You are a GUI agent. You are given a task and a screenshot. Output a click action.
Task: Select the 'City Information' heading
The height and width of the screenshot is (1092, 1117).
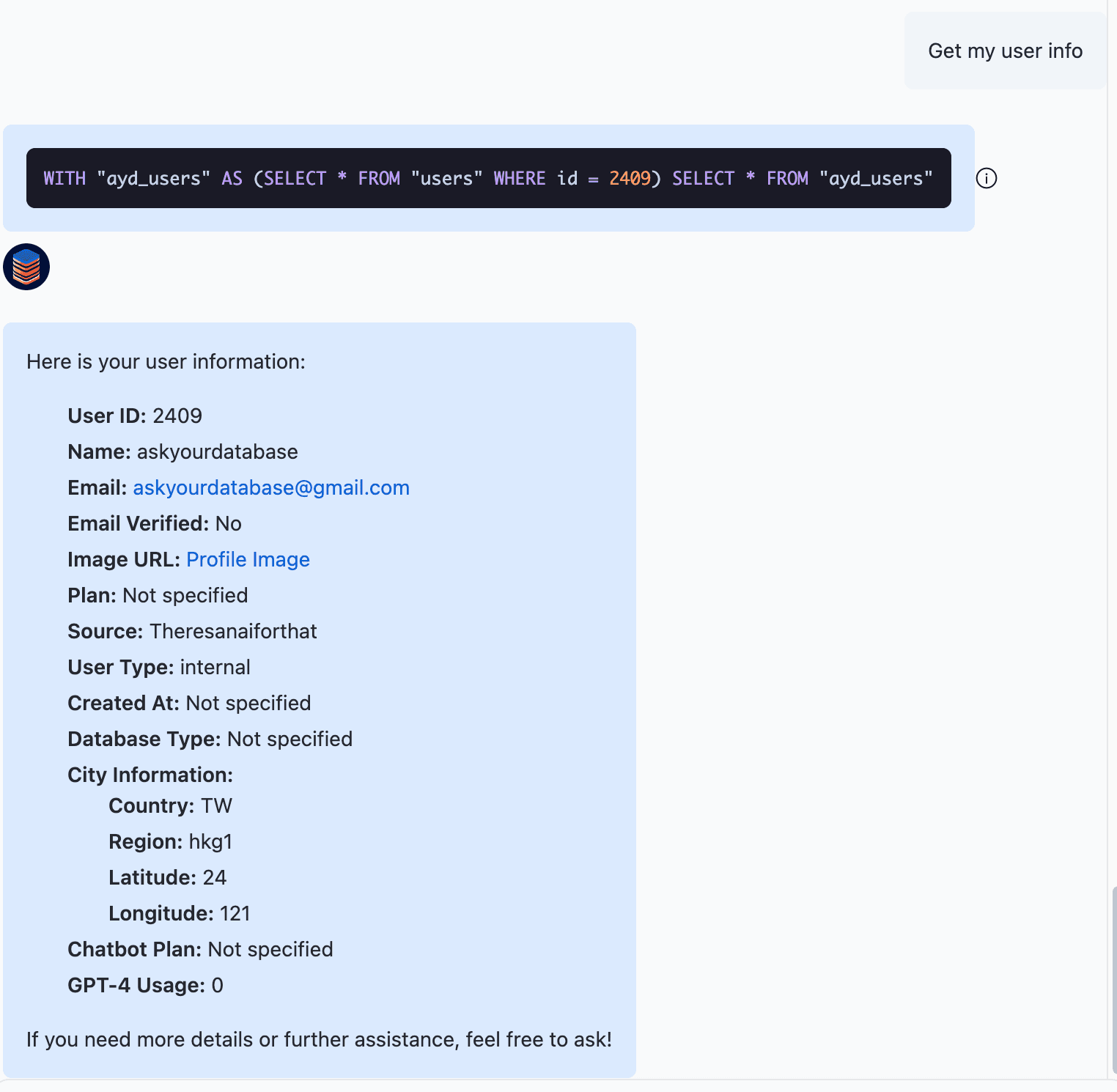(150, 775)
